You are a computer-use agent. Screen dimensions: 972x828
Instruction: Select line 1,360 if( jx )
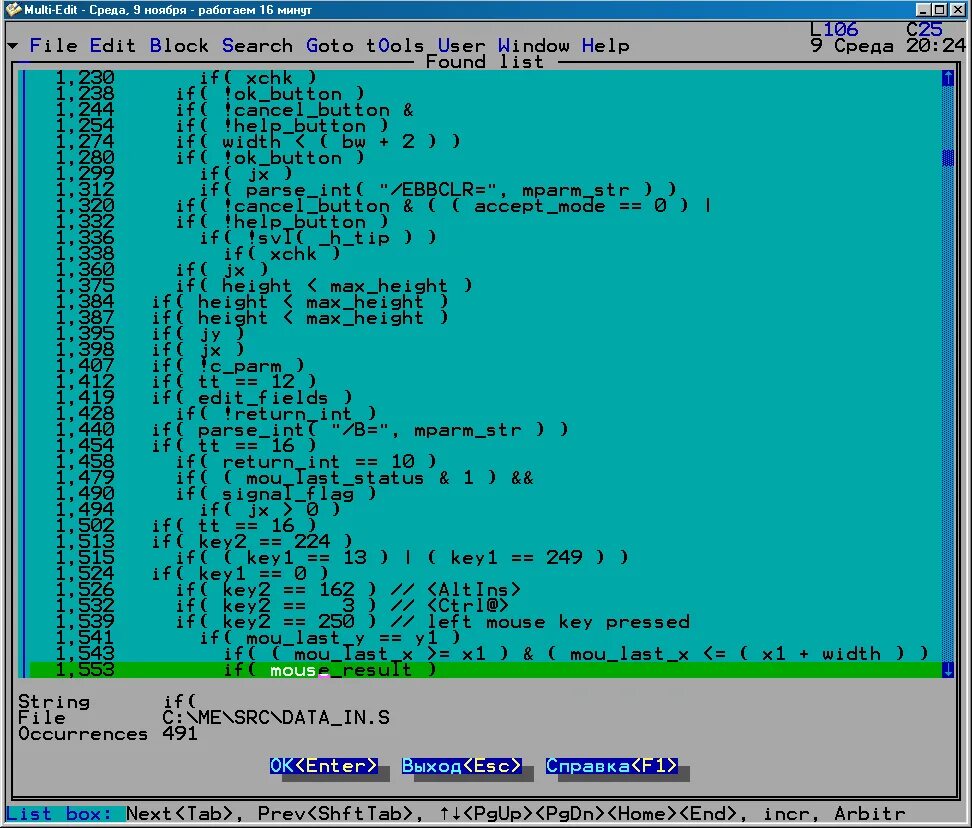pyautogui.click(x=485, y=270)
